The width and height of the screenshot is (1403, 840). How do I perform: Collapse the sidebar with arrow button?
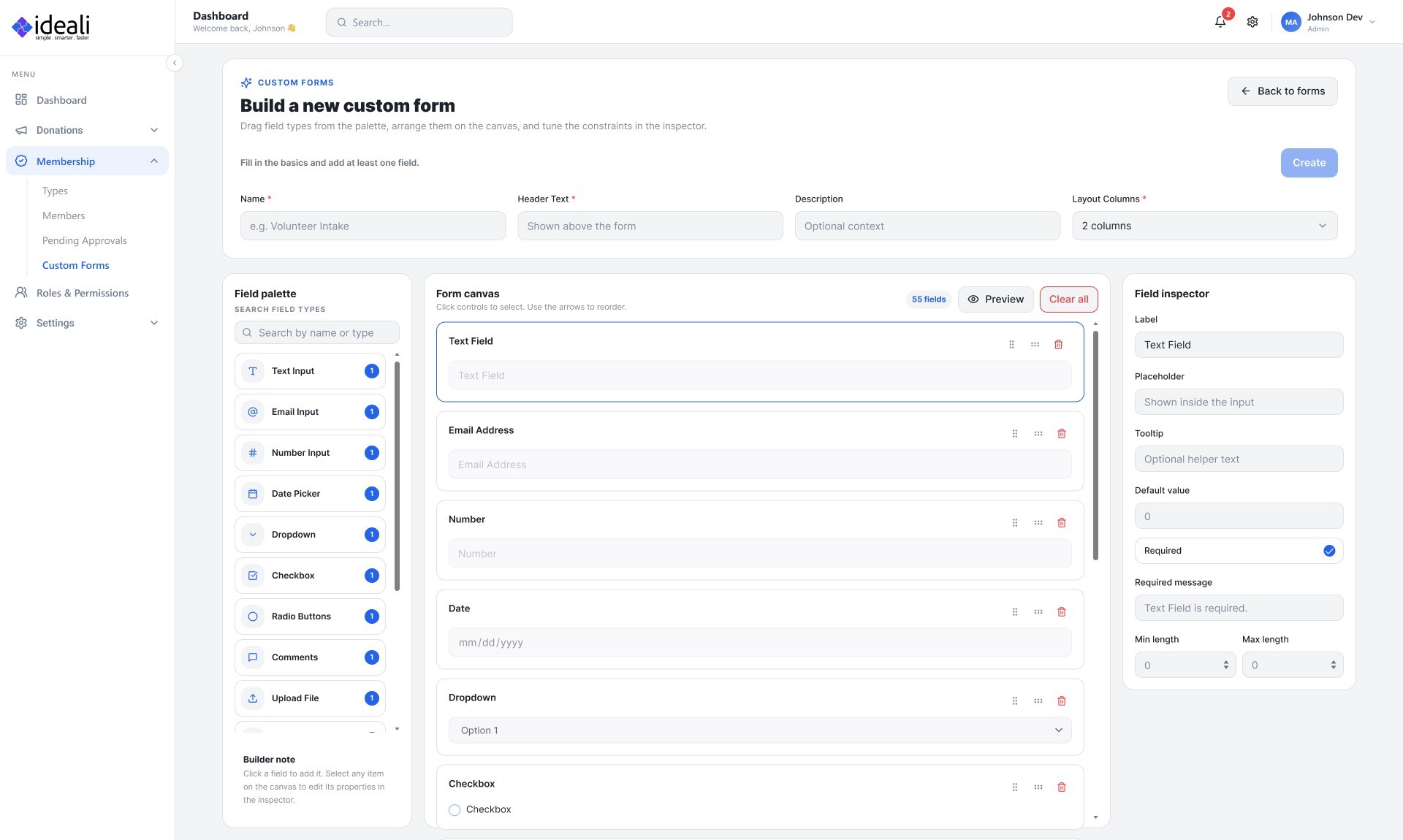(x=175, y=63)
